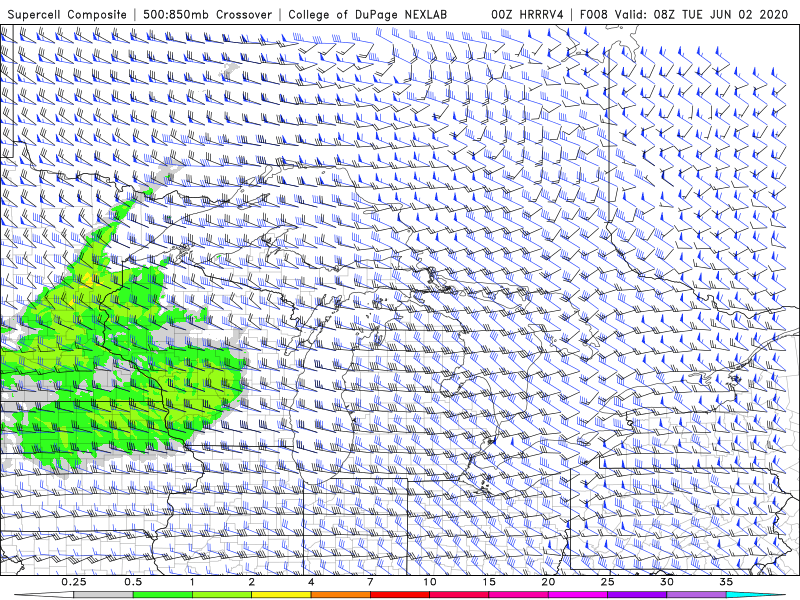Select the magenta swatch between 20 and 25
This screenshot has width=800, height=600.
578,595
